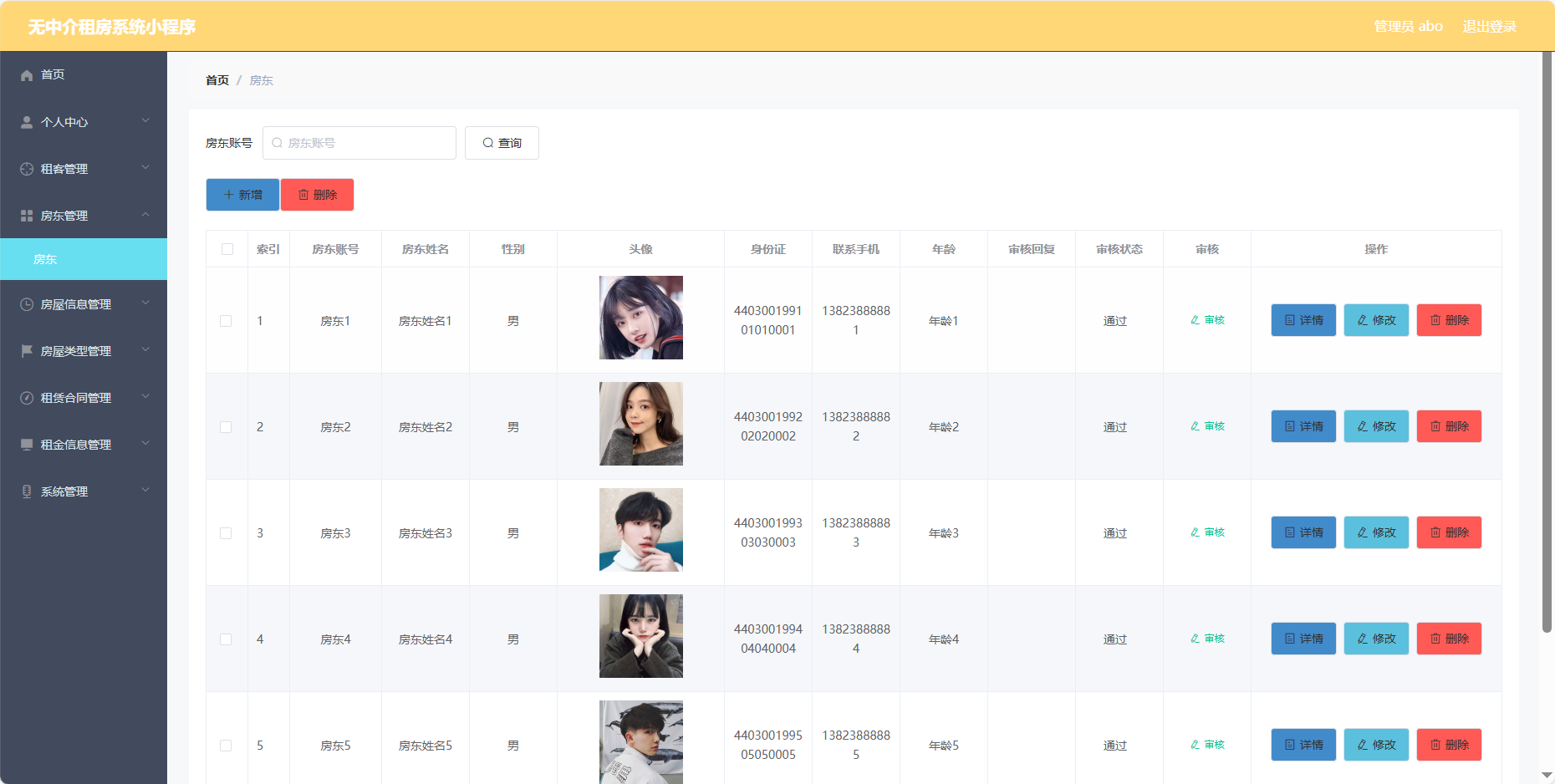Screen dimensions: 1555x784
Task: Check the checkbox for row 房东2
Action: click(x=226, y=427)
